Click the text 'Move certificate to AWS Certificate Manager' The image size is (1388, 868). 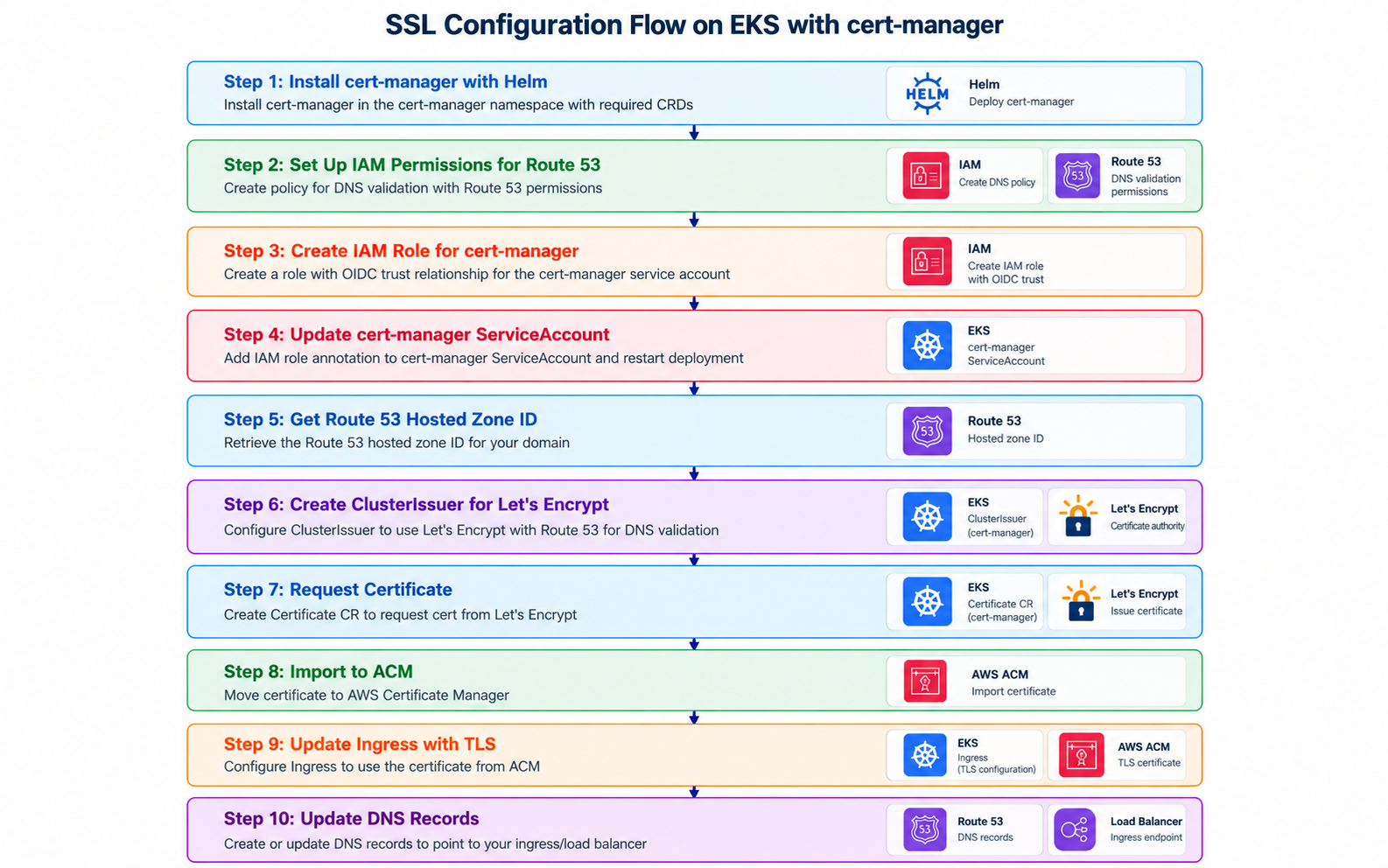point(367,696)
